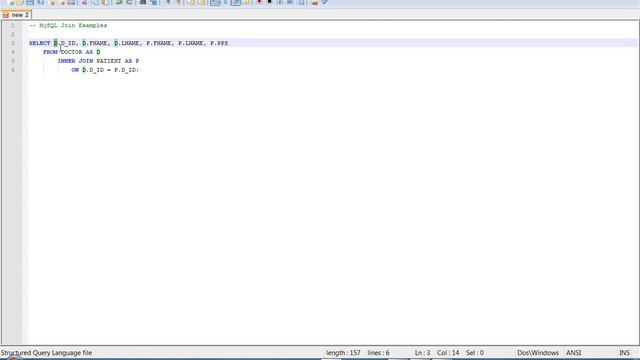Click the ON keyword on line 6
The width and height of the screenshot is (640, 360).
(x=75, y=70)
